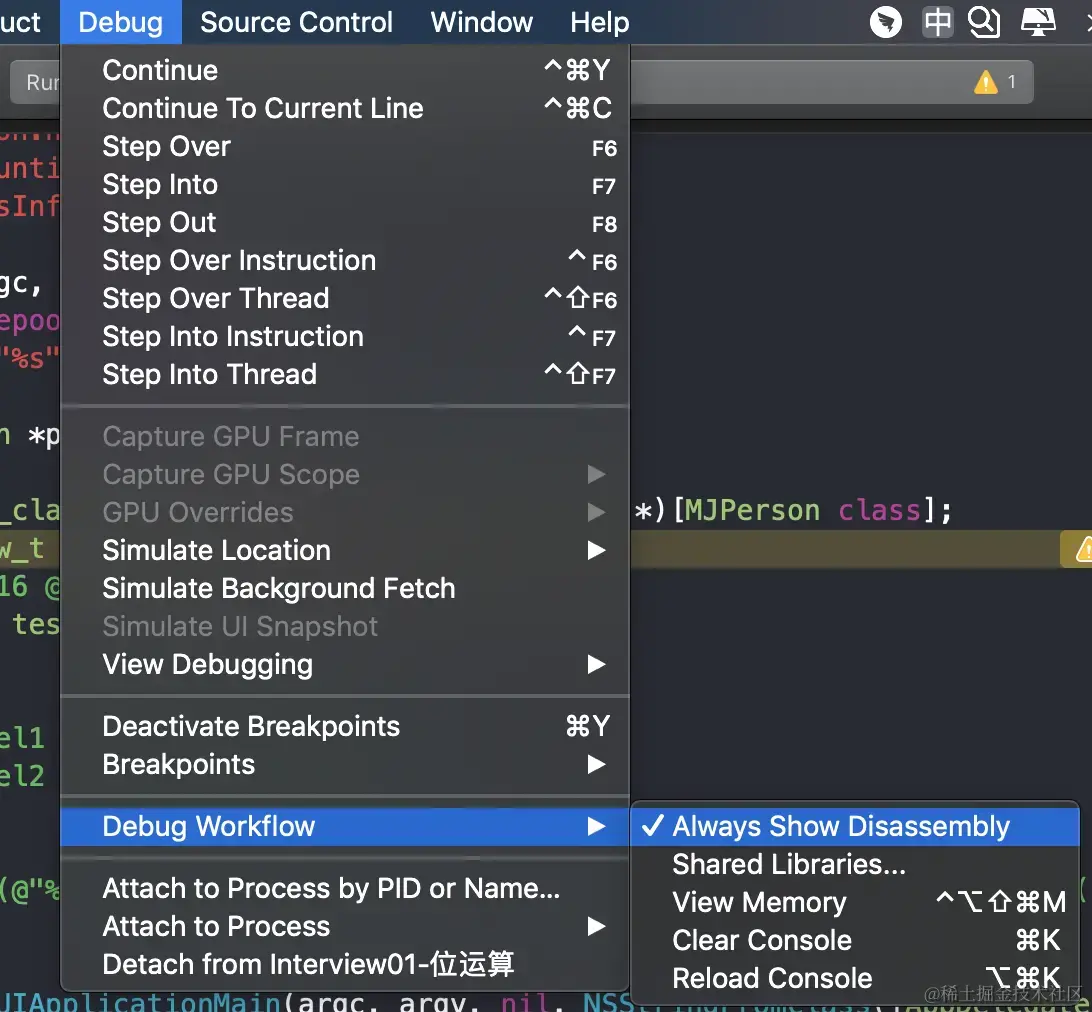This screenshot has width=1092, height=1012.
Task: Select Step Into Instruction
Action: tap(345, 336)
